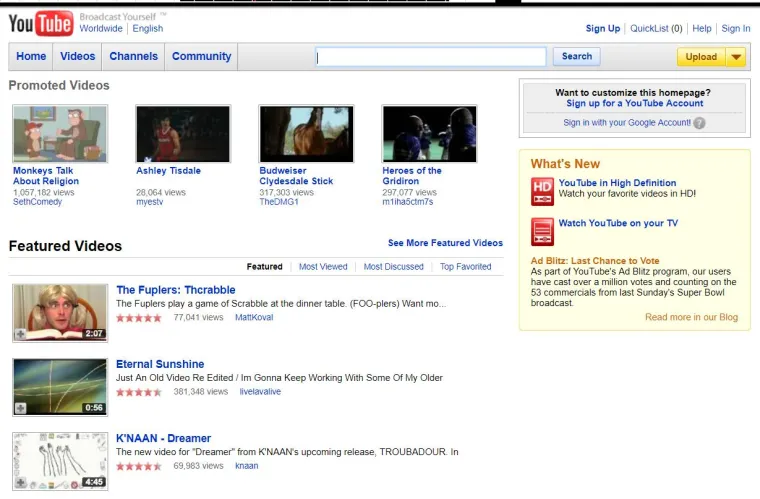Viewport: 760px width, 499px height.
Task: Open the English language selector
Action: [148, 29]
